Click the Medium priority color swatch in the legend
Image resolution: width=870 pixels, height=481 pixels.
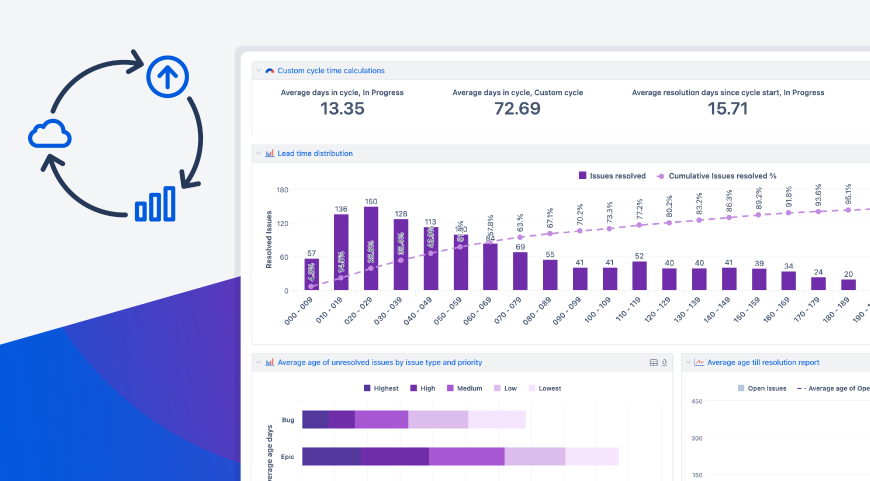click(x=450, y=388)
